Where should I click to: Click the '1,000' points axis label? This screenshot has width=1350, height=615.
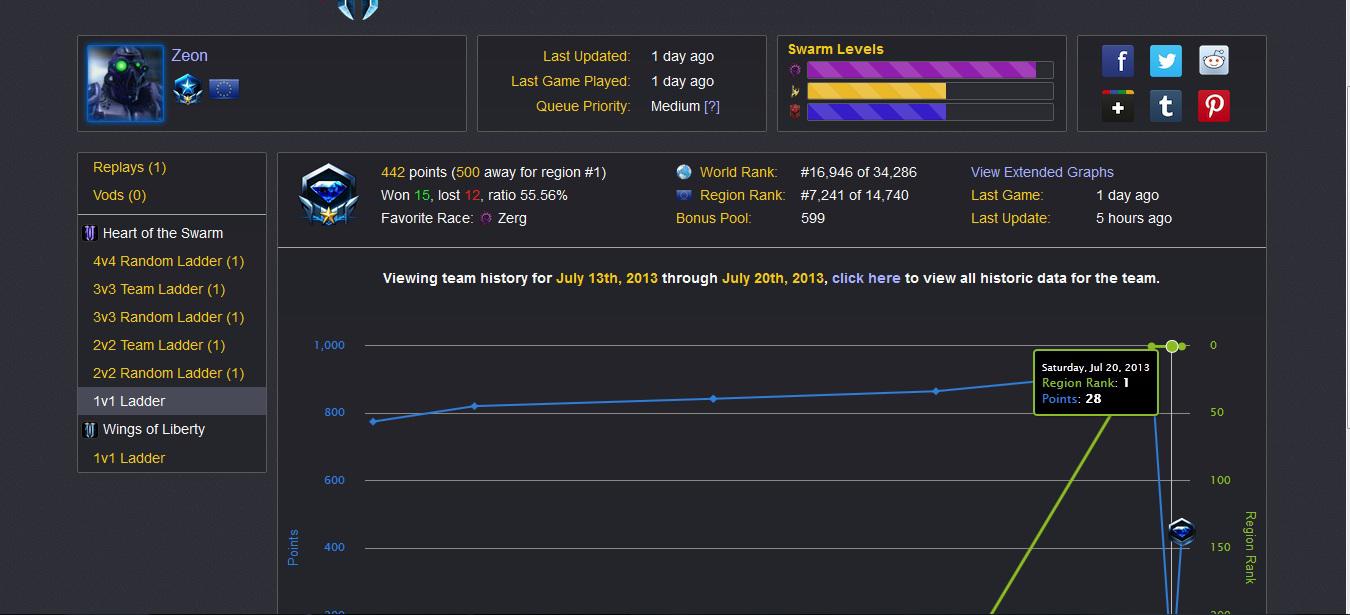(329, 345)
